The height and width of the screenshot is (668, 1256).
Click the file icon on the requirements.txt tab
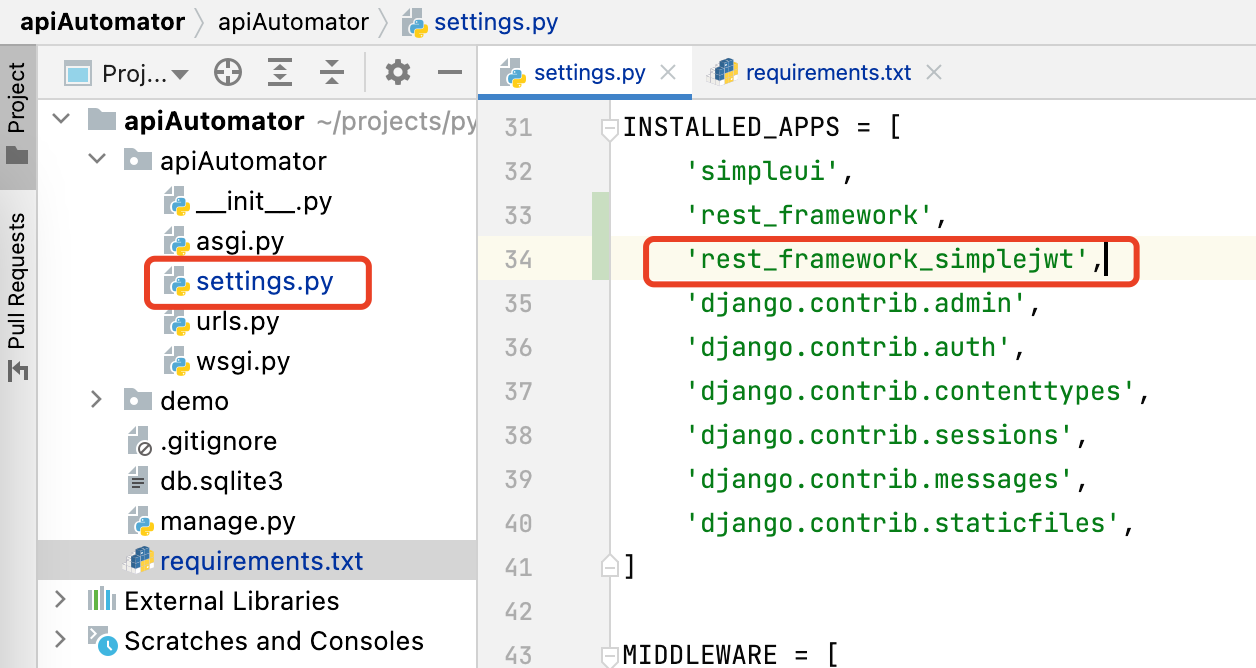pyautogui.click(x=723, y=73)
